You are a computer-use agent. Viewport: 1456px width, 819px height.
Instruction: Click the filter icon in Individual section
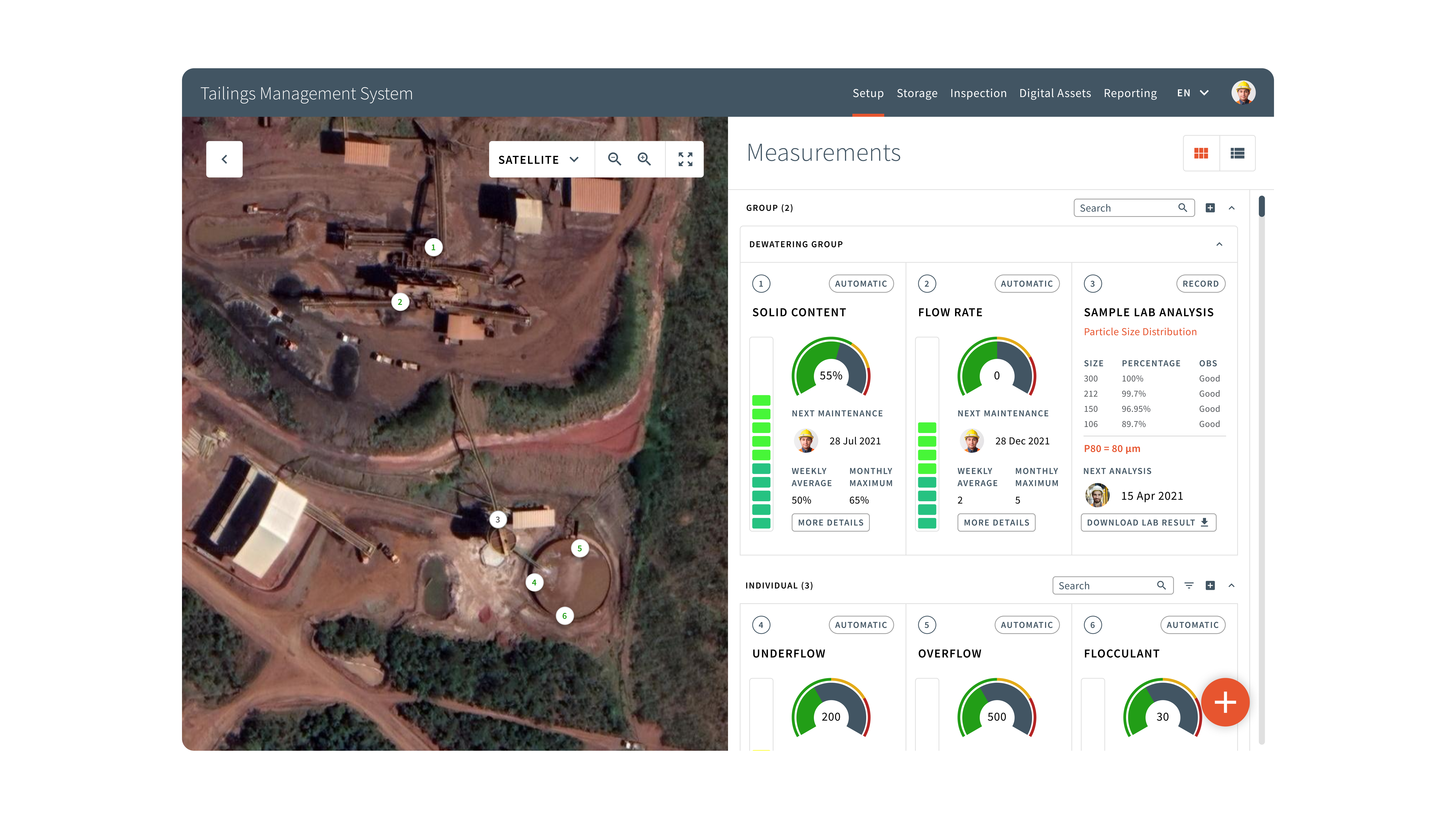[1189, 585]
